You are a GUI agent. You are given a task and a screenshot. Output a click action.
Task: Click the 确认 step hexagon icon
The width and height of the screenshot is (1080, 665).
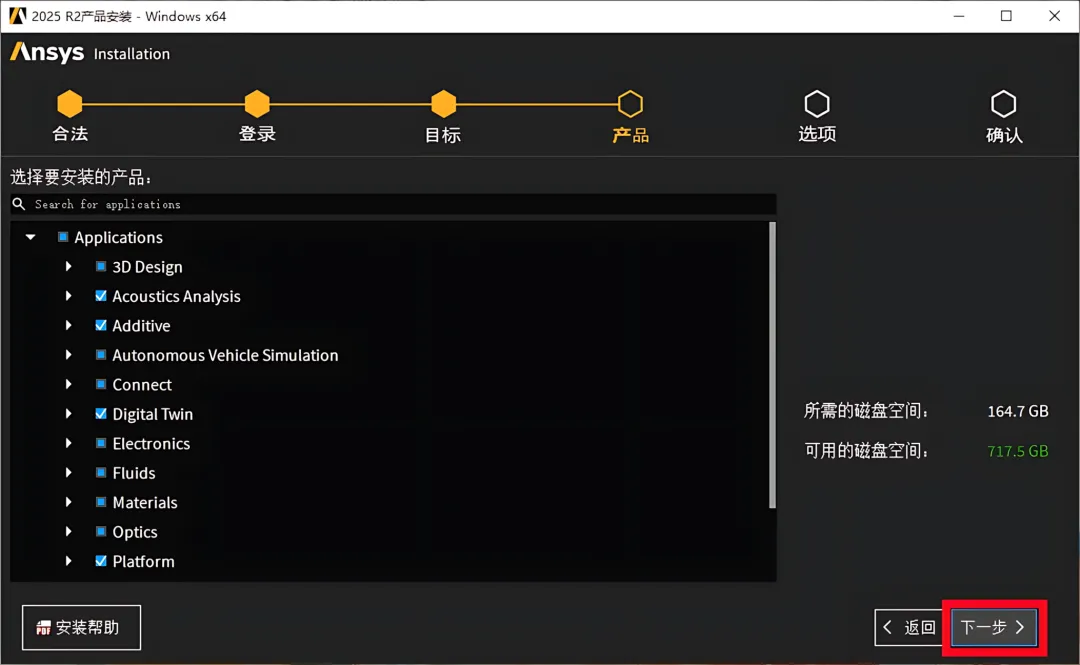1004,104
